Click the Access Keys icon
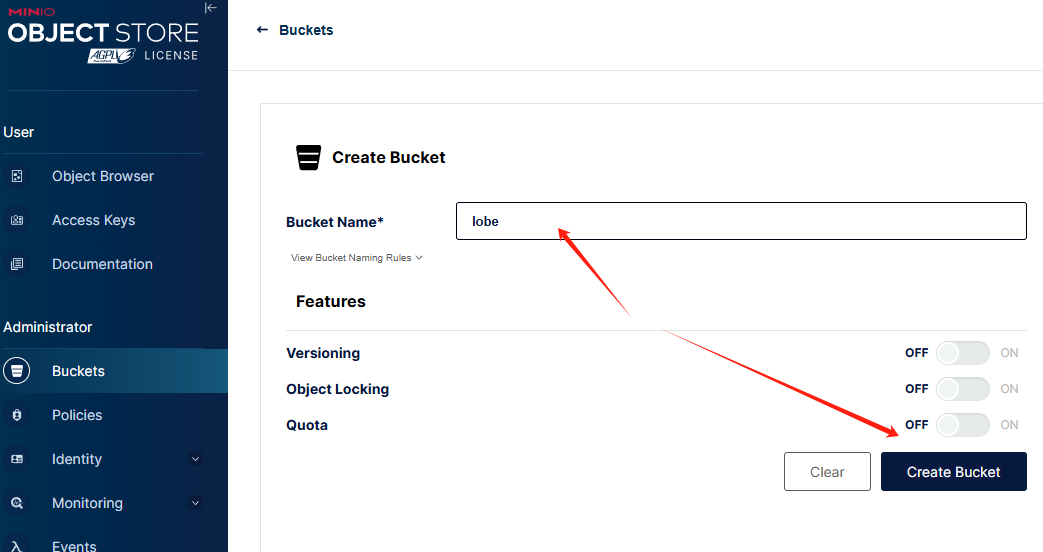 (x=17, y=220)
